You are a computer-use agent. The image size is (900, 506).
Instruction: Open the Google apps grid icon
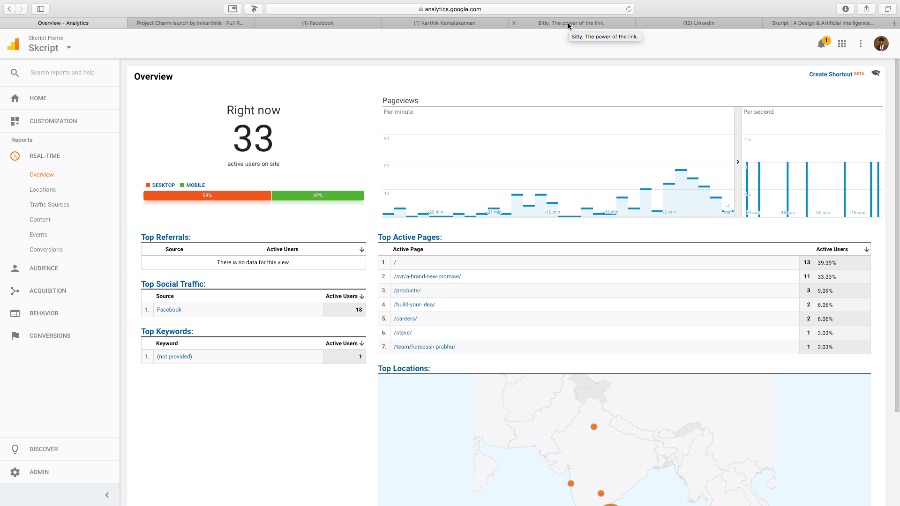(842, 44)
